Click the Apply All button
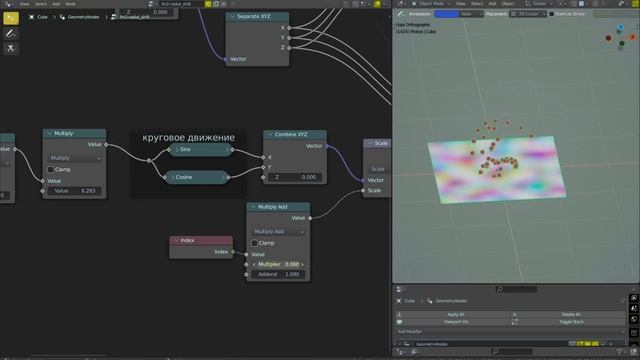The height and width of the screenshot is (360, 640). coord(453,314)
